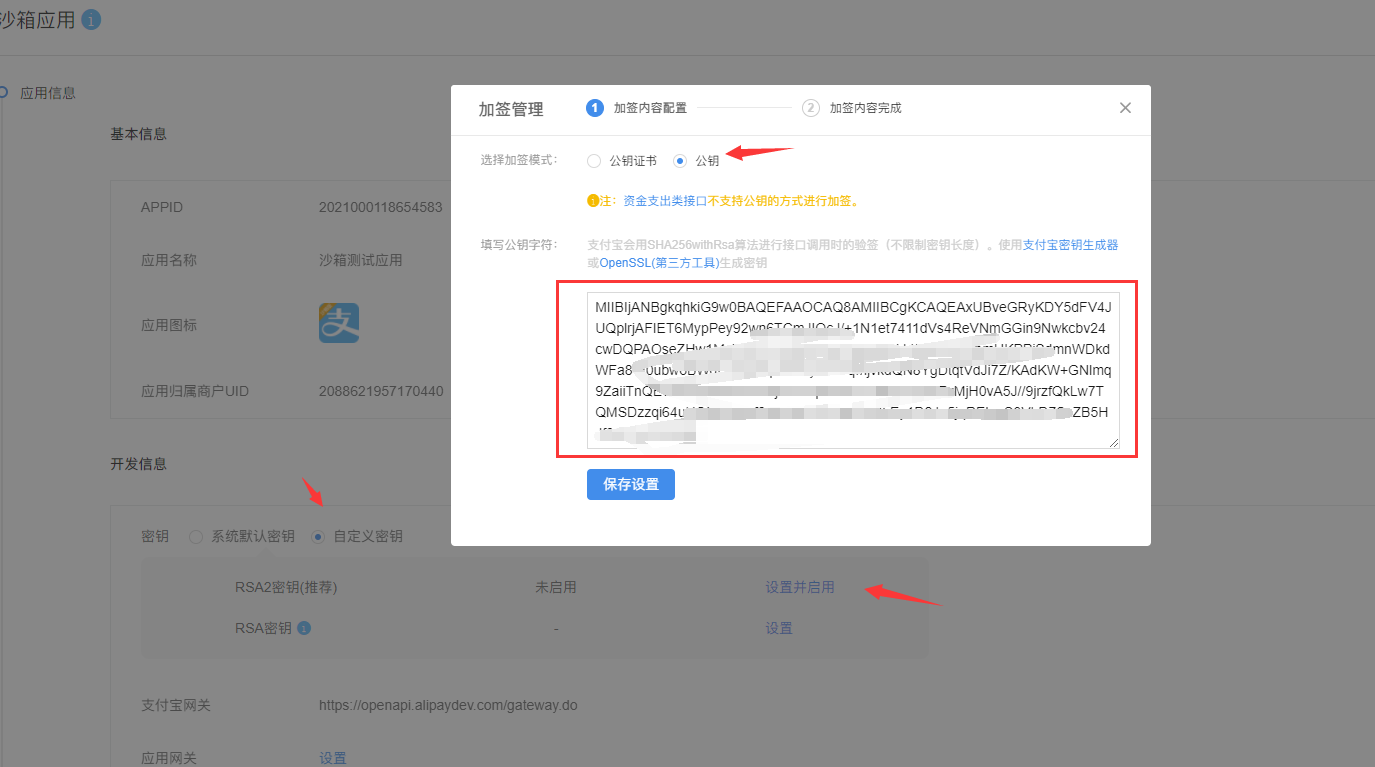Select 自定义密钥 radio button
The height and width of the screenshot is (767, 1375).
318,537
